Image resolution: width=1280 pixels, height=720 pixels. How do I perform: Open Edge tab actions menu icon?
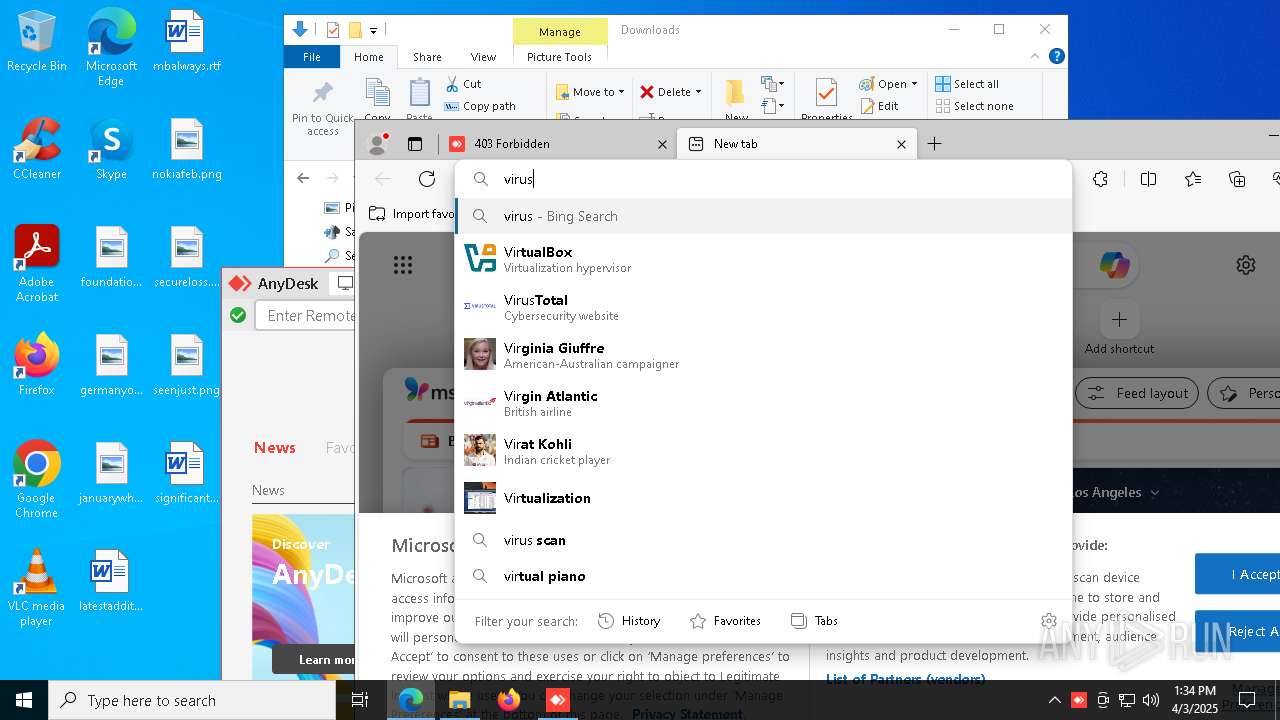(x=415, y=144)
